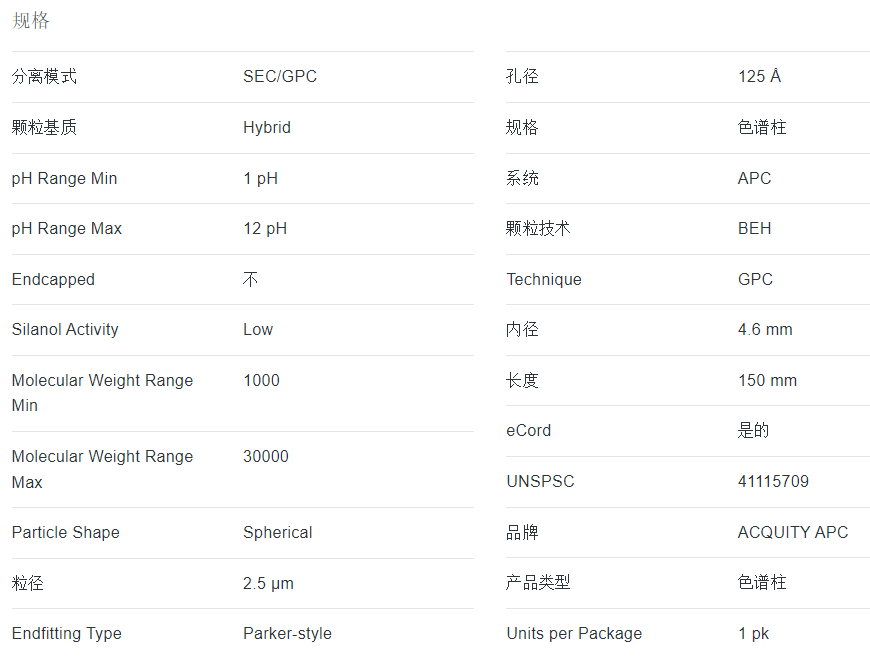Click the 'Endcapped' label
This screenshot has width=870, height=657.
(x=53, y=280)
